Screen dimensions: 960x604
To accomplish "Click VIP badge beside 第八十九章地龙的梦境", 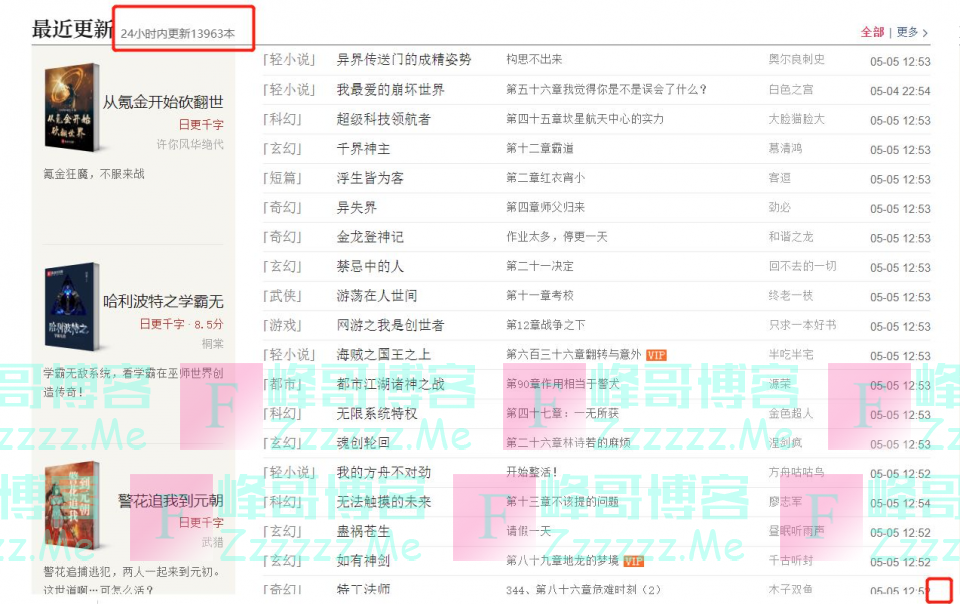I will click(x=633, y=561).
